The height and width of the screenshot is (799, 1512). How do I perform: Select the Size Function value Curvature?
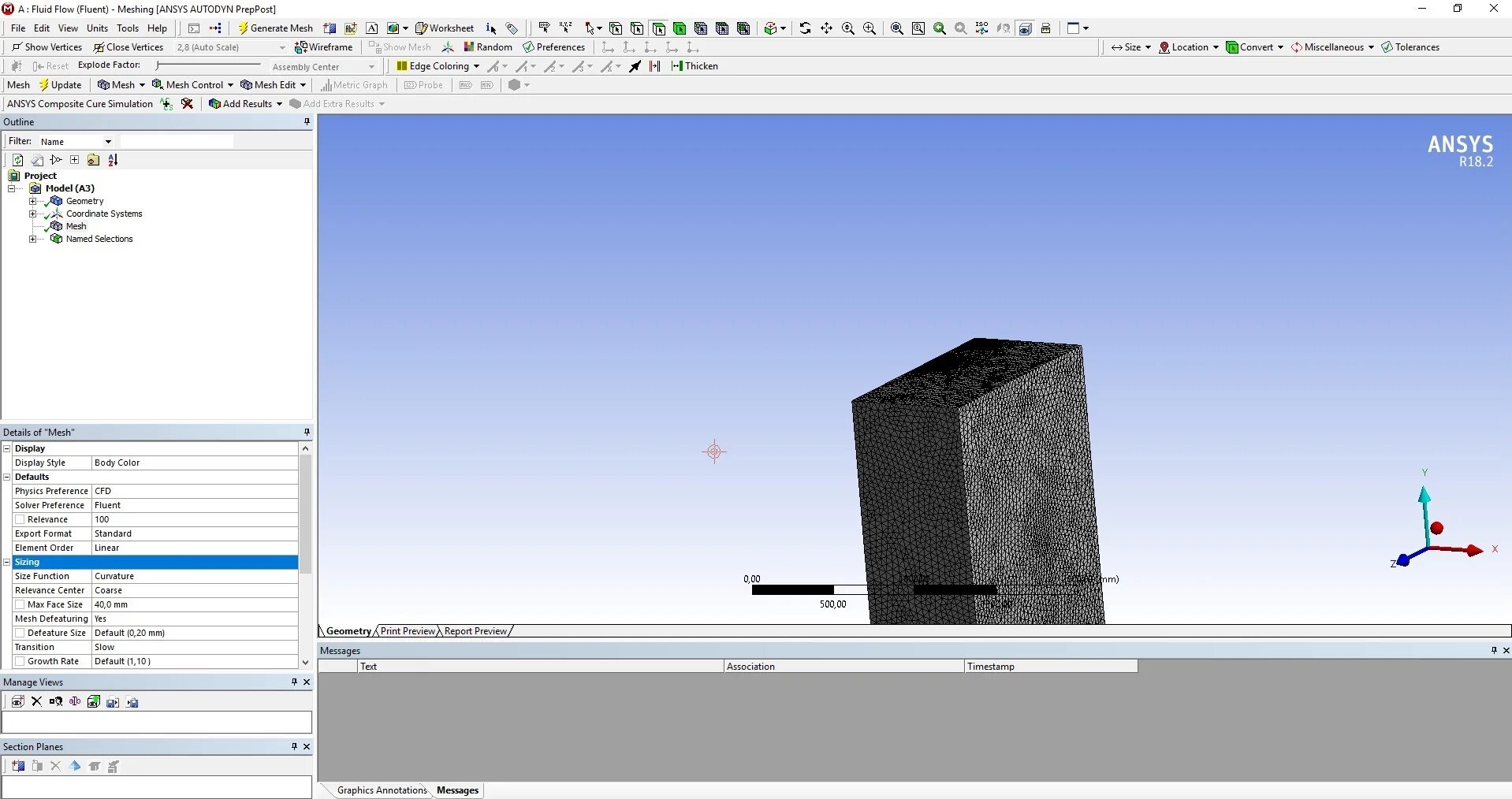click(x=195, y=576)
